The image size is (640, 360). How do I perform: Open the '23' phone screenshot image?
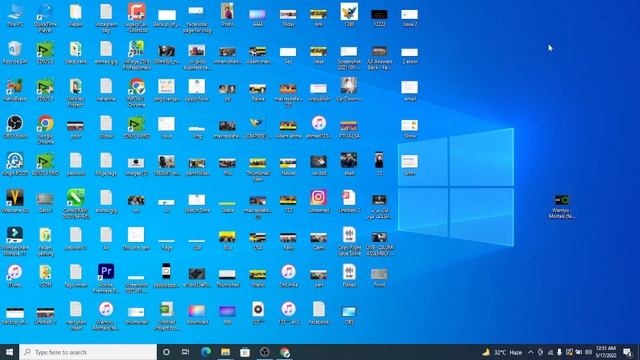coord(379,164)
